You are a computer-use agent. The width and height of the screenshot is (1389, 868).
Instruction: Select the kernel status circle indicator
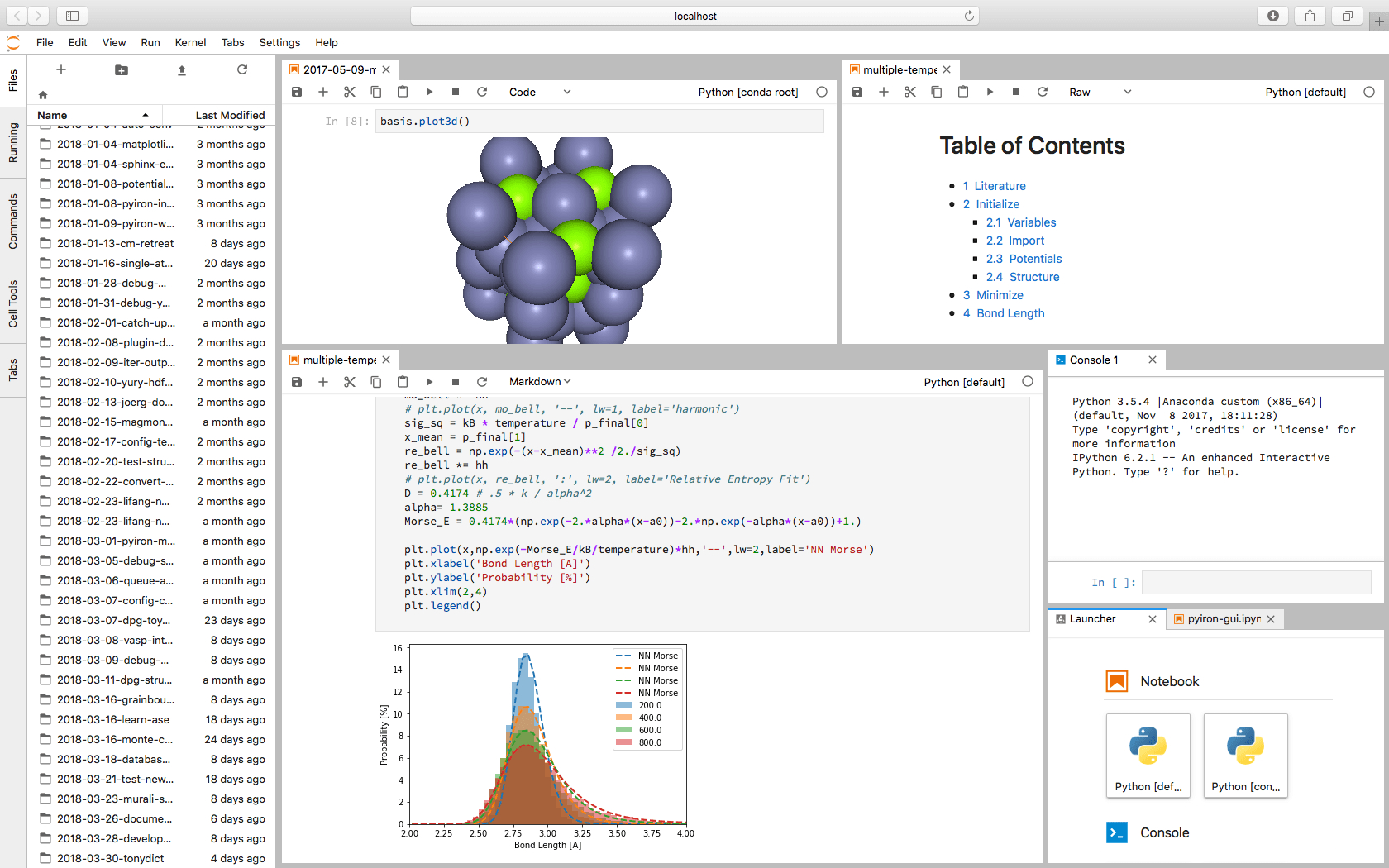pyautogui.click(x=821, y=92)
